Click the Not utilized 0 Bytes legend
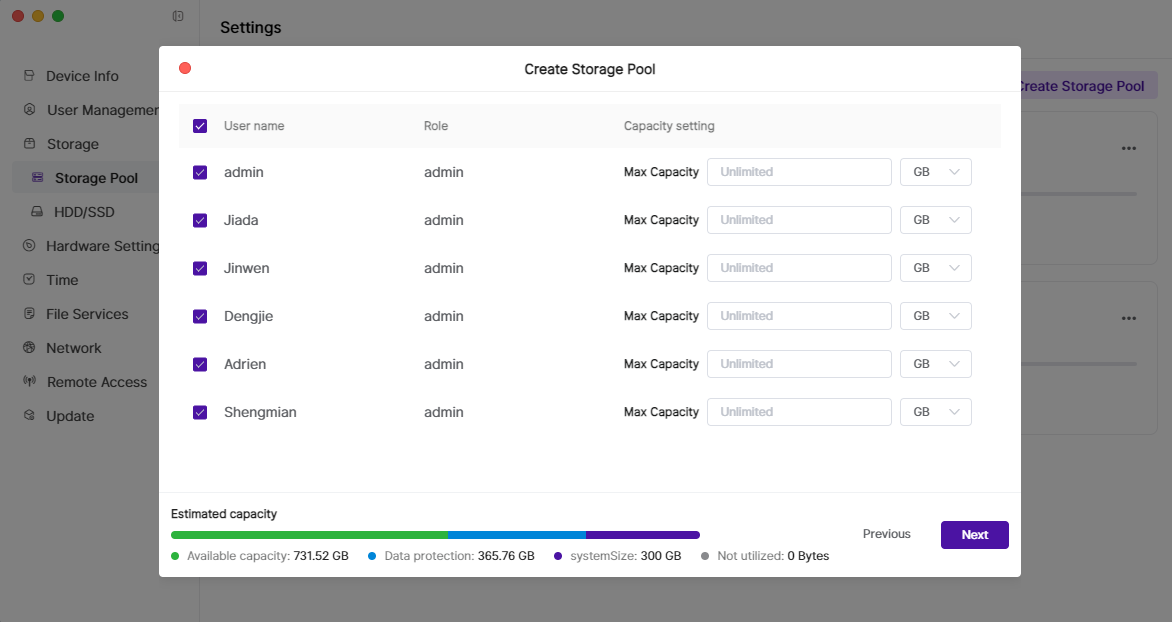The height and width of the screenshot is (622, 1172). pos(765,555)
